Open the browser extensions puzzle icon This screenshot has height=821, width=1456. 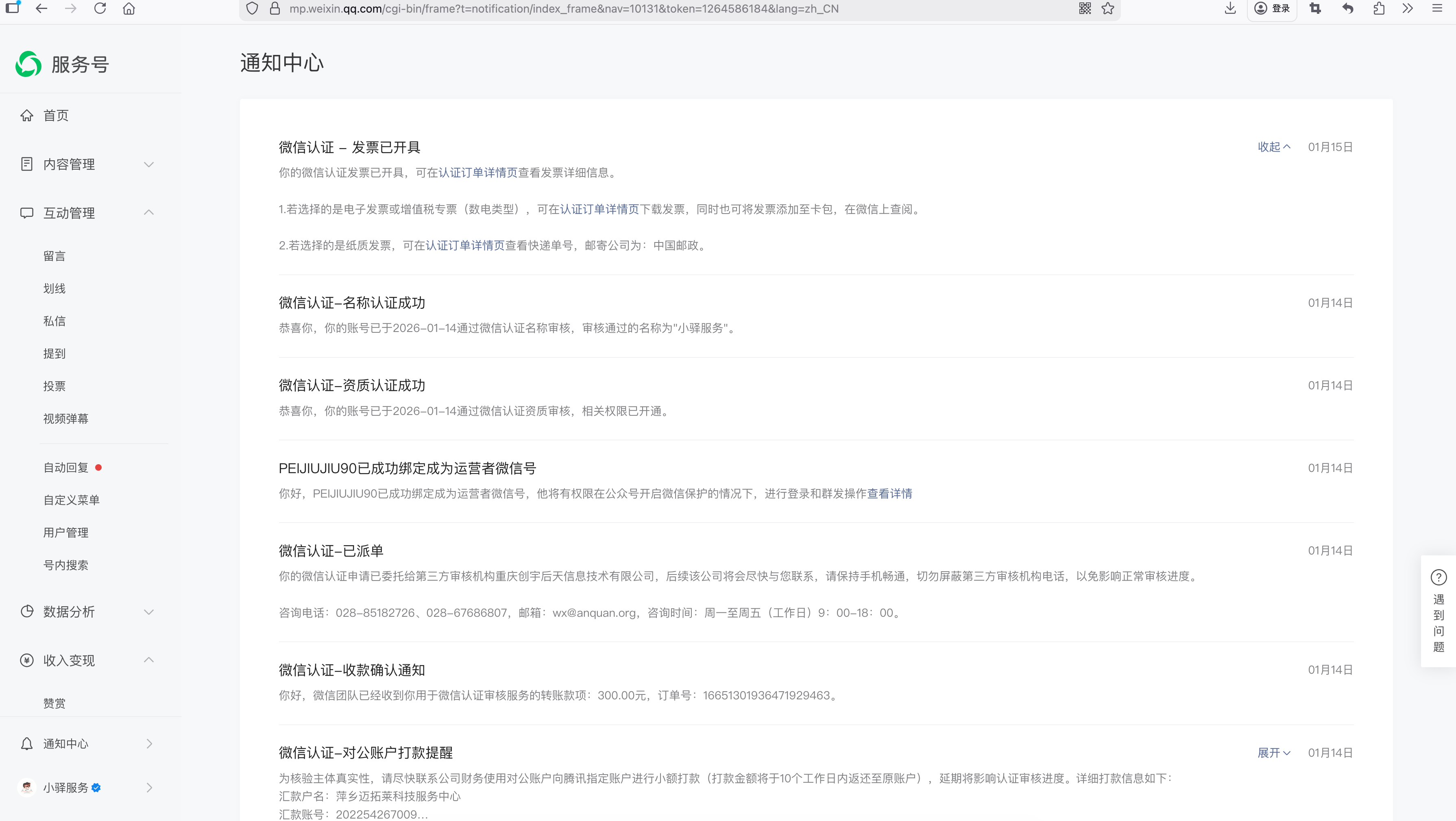coord(1379,9)
